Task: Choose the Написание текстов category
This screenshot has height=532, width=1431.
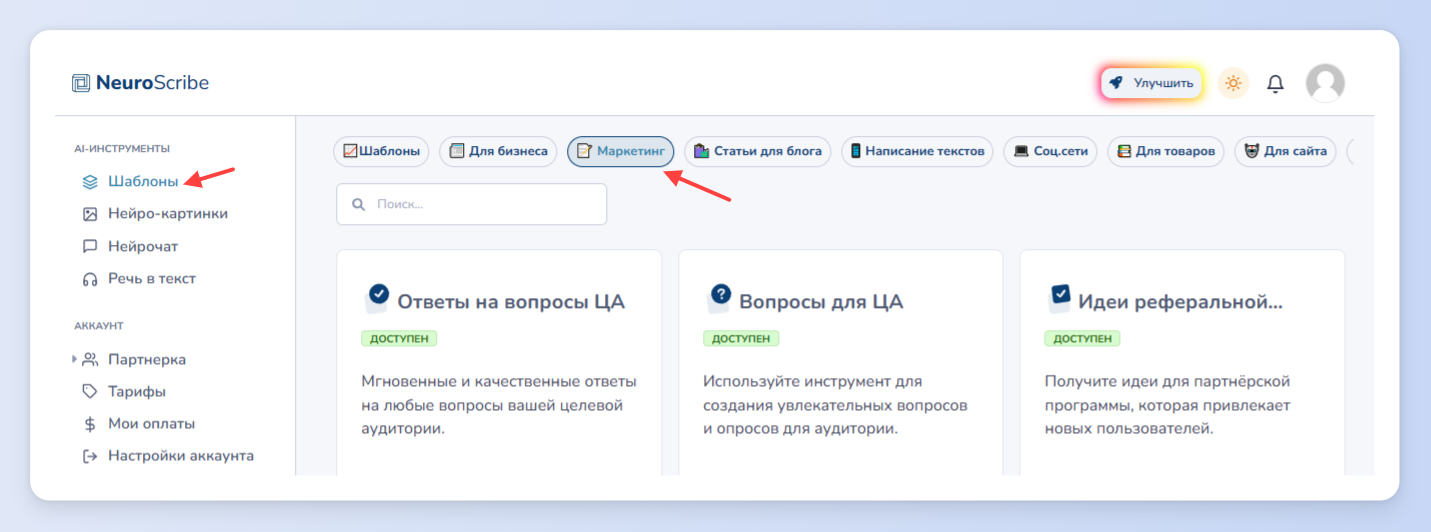Action: [x=917, y=151]
